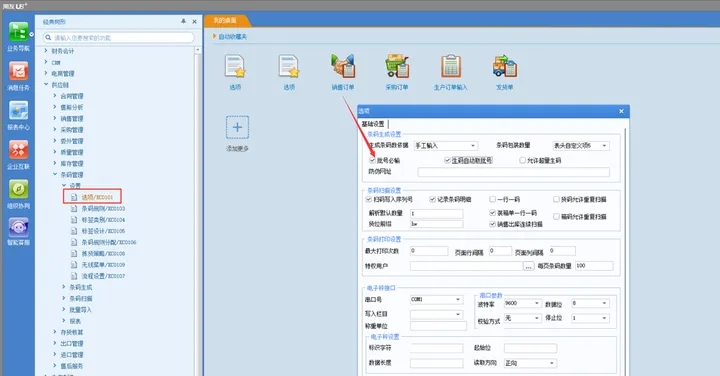This screenshot has width=720, height=376.
Task: Launch the 采购订单 desktop shortcut icon
Action: click(397, 67)
